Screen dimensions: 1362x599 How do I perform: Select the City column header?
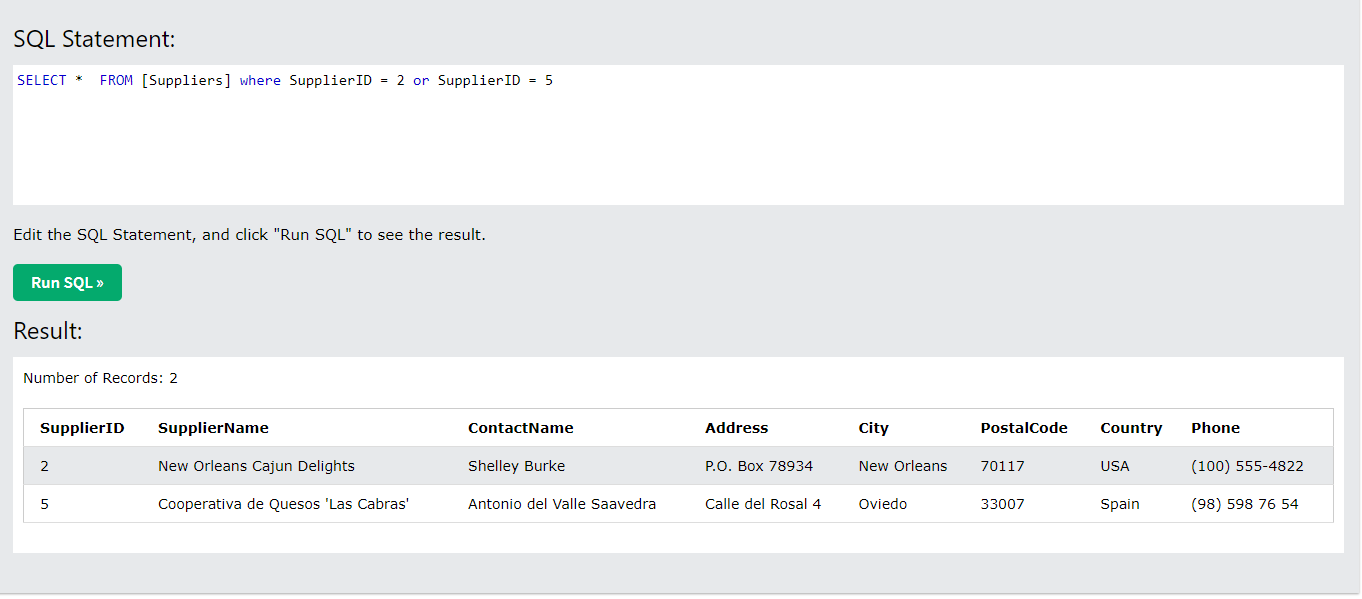point(873,428)
